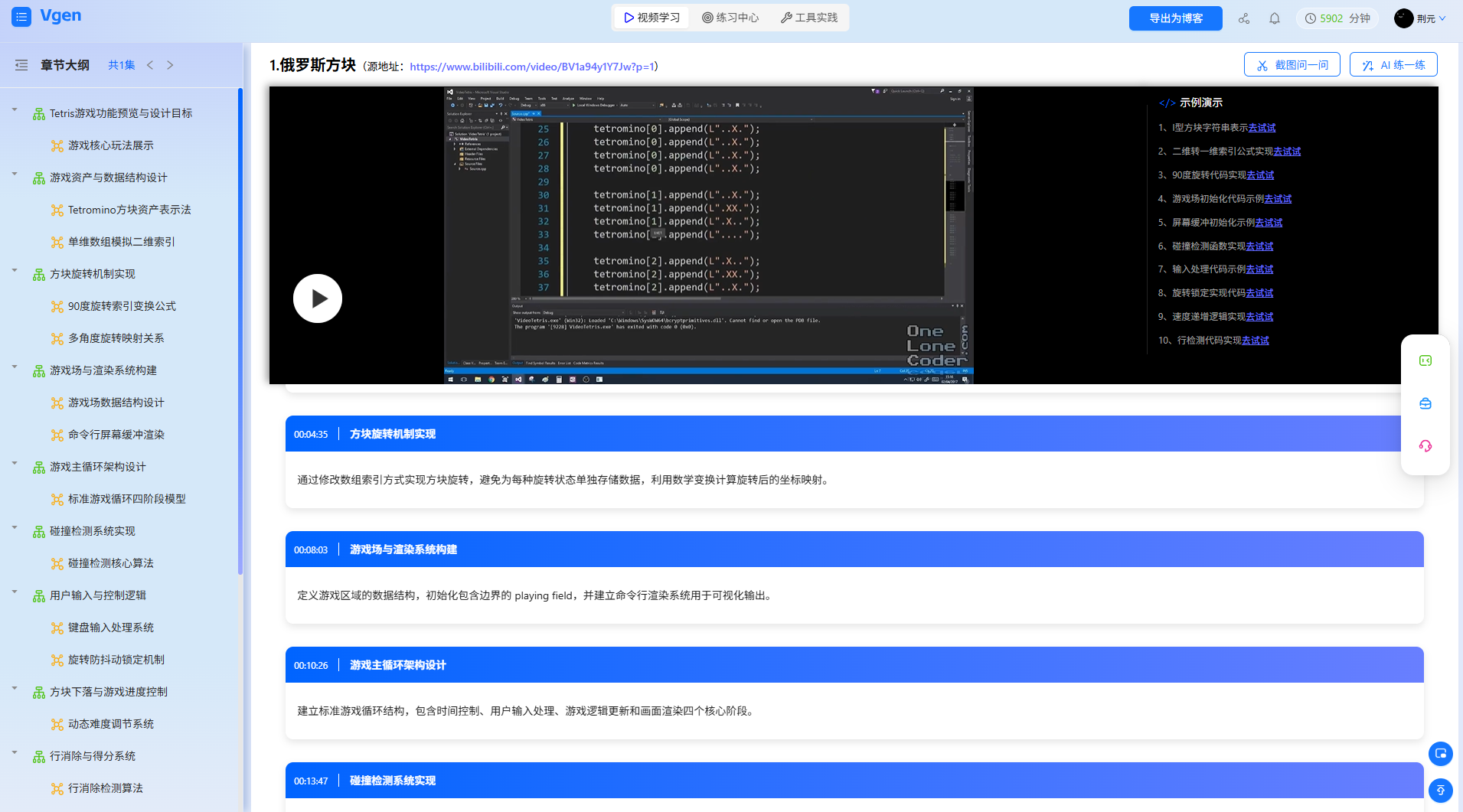Image resolution: width=1463 pixels, height=812 pixels.
Task: Try the 旋转锁定实现代码 example
Action: 1259,293
